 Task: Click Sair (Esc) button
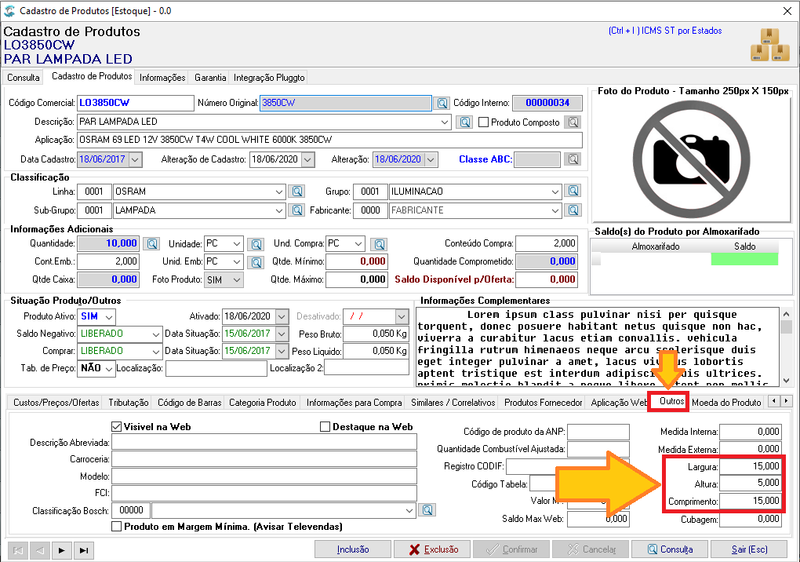click(749, 549)
